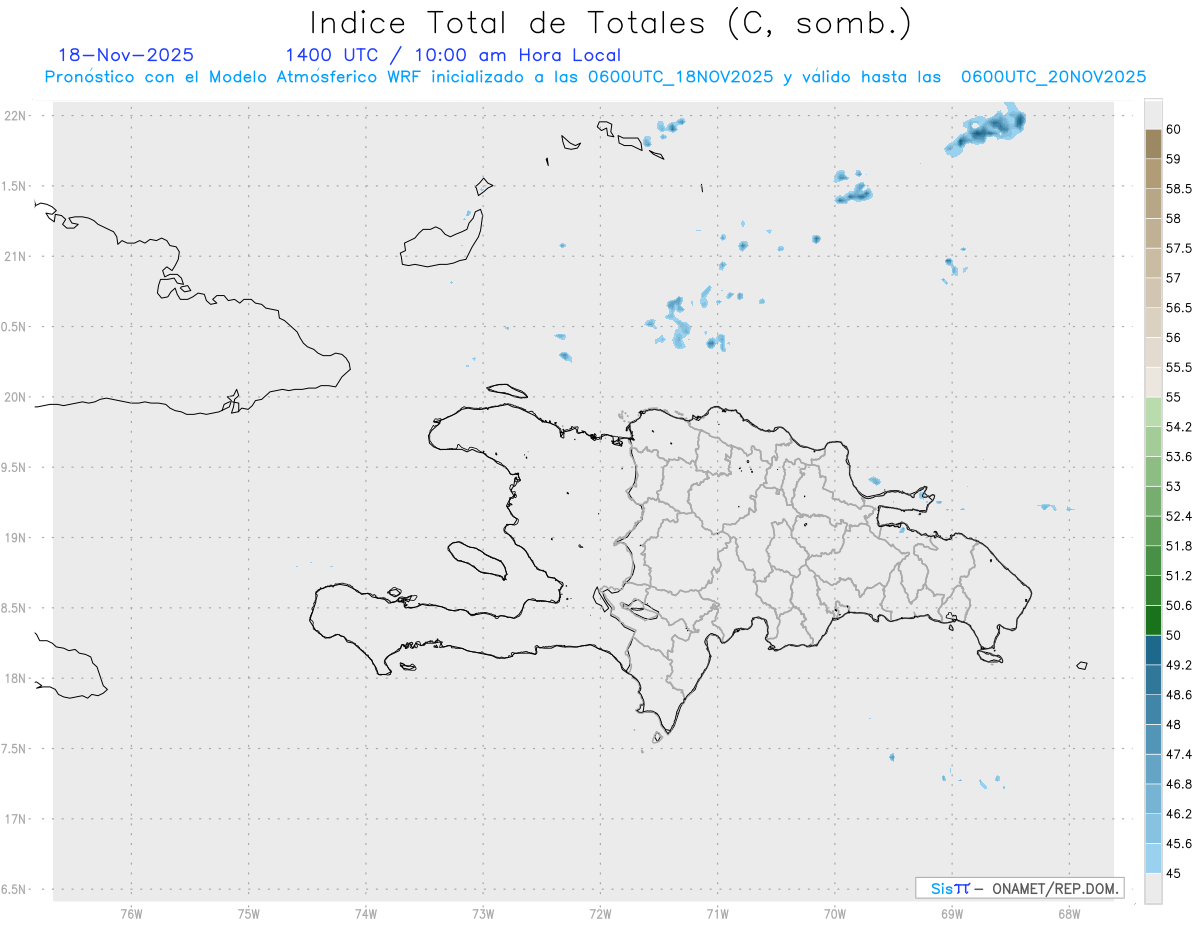Click the color scale label "51.2"
This screenshot has height=927, width=1200.
[x=1179, y=576]
